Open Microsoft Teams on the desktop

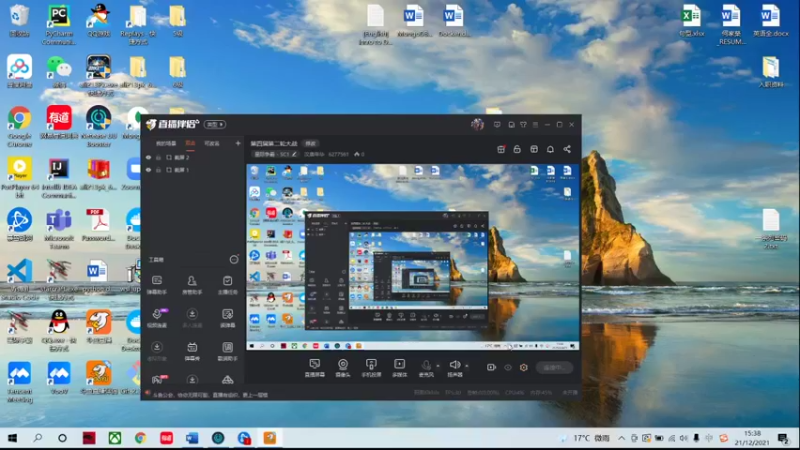(x=59, y=229)
